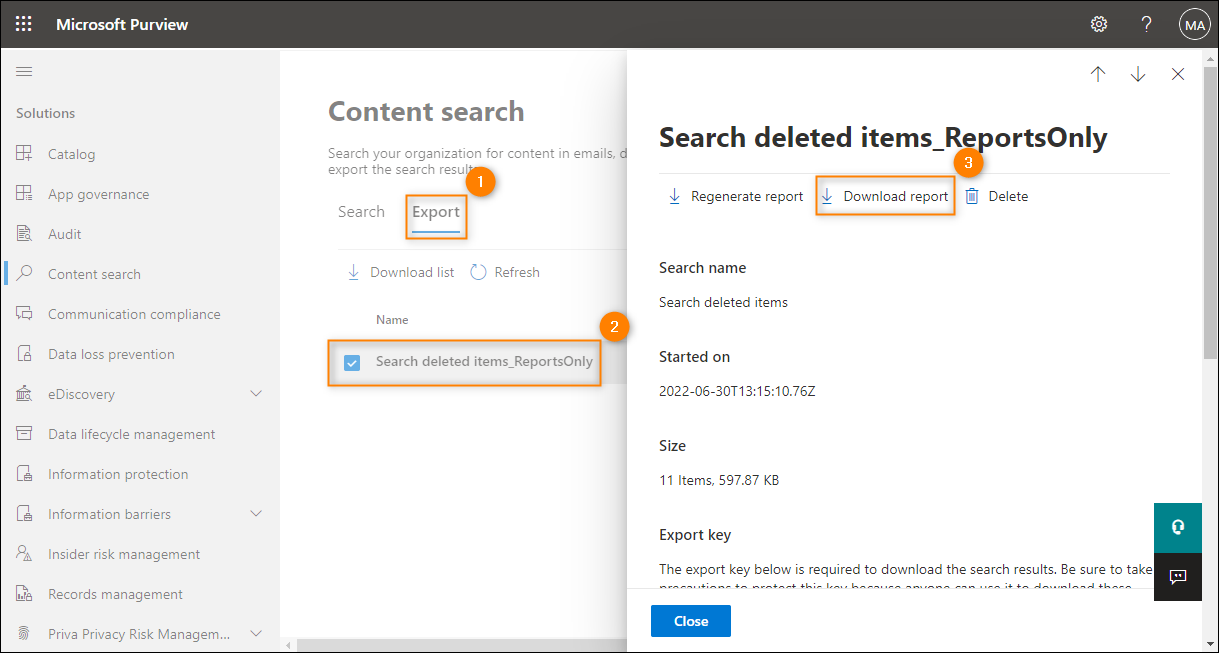
Task: Click the Communication compliance icon
Action: (x=24, y=314)
